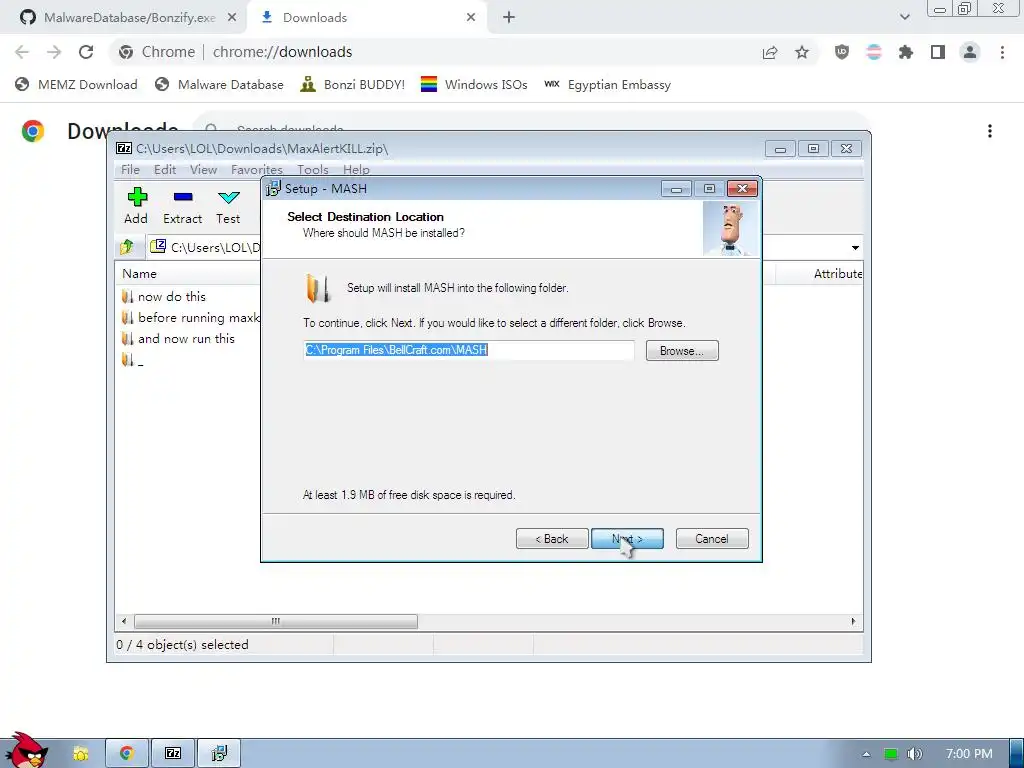The height and width of the screenshot is (768, 1024).
Task: Open Downloads page three-dot menu
Action: point(990,131)
